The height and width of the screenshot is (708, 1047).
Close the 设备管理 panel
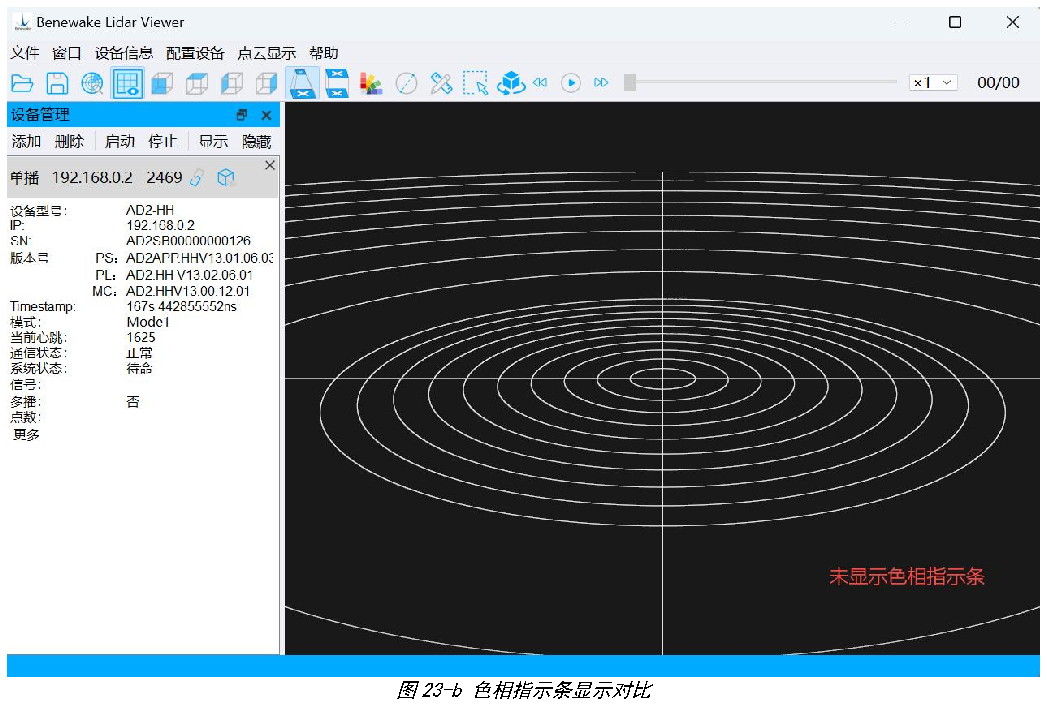point(266,115)
